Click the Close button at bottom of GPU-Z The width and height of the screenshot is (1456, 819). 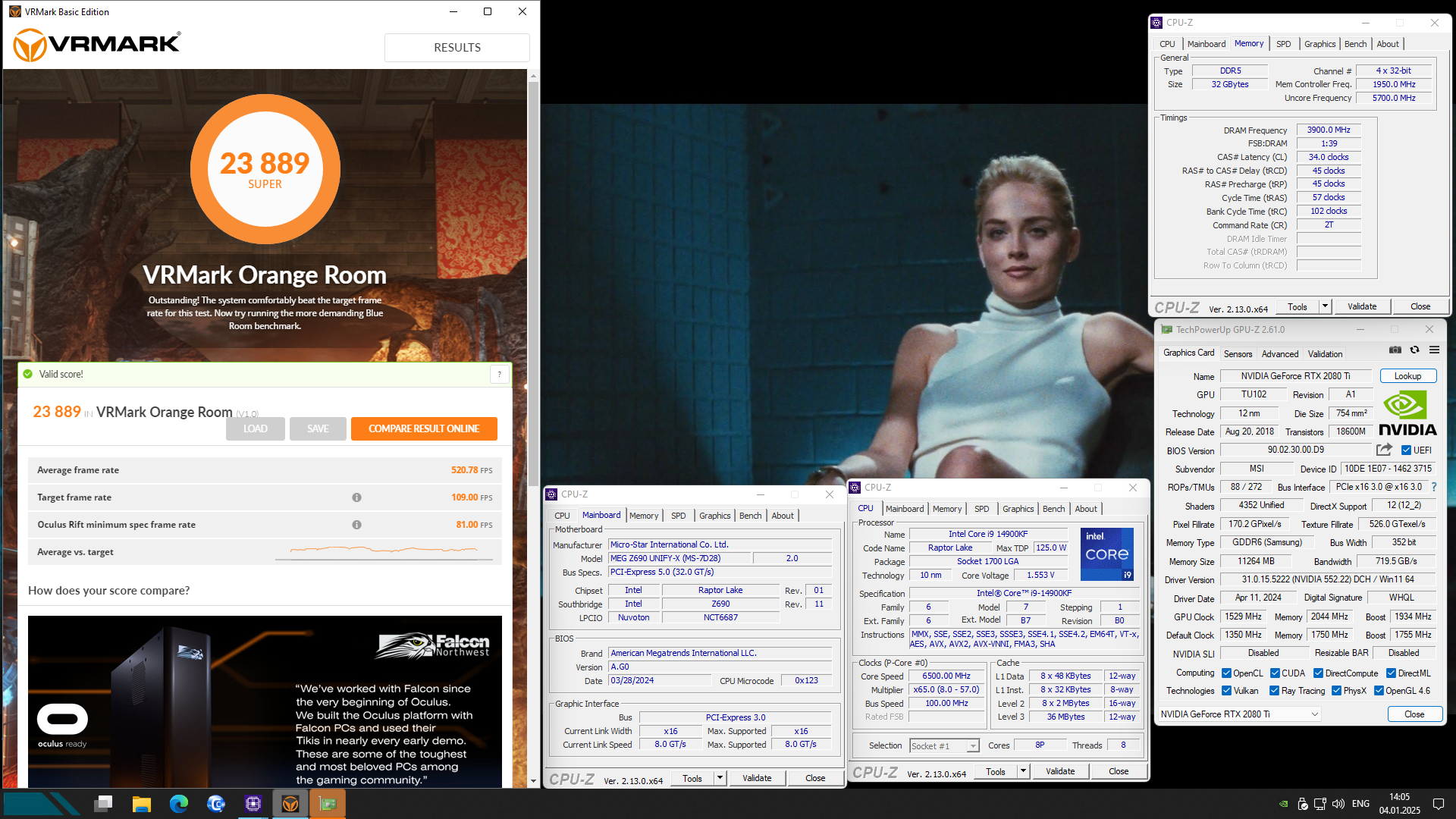(x=1414, y=714)
